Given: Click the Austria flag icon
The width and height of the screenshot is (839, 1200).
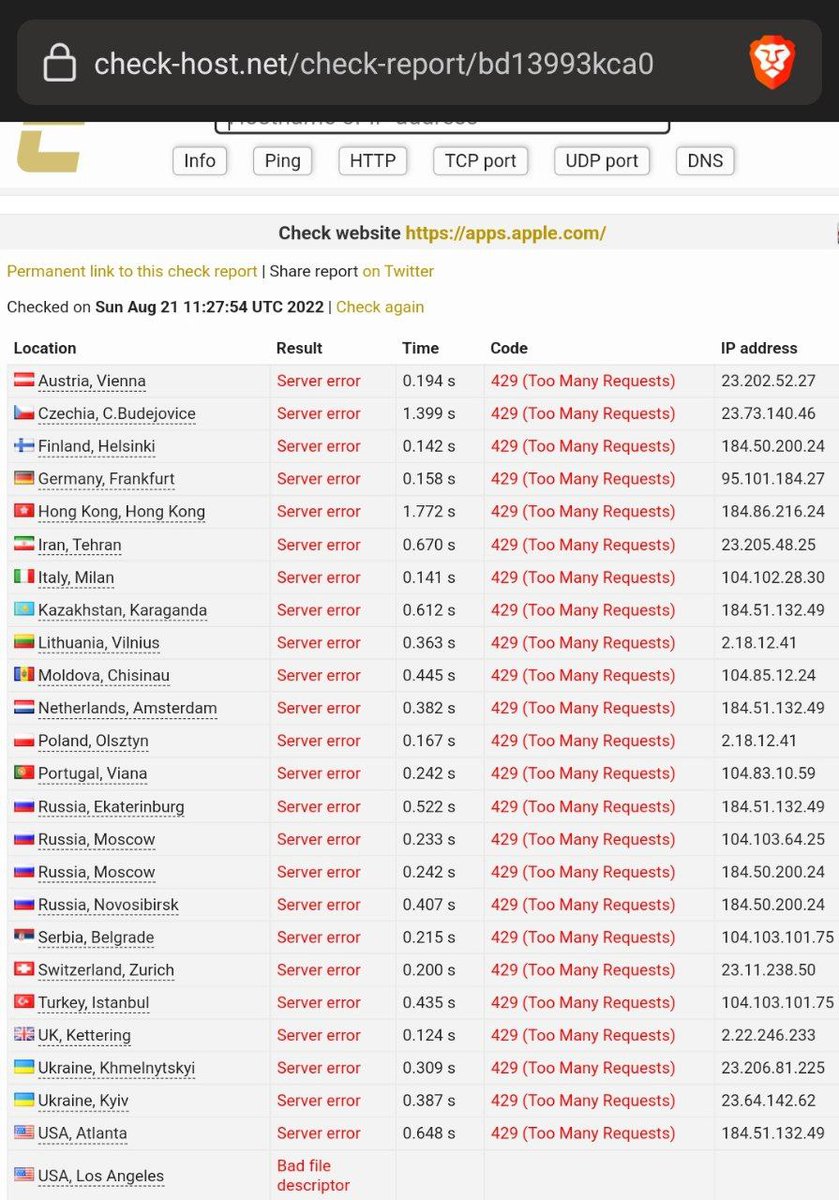Looking at the screenshot, I should [24, 381].
